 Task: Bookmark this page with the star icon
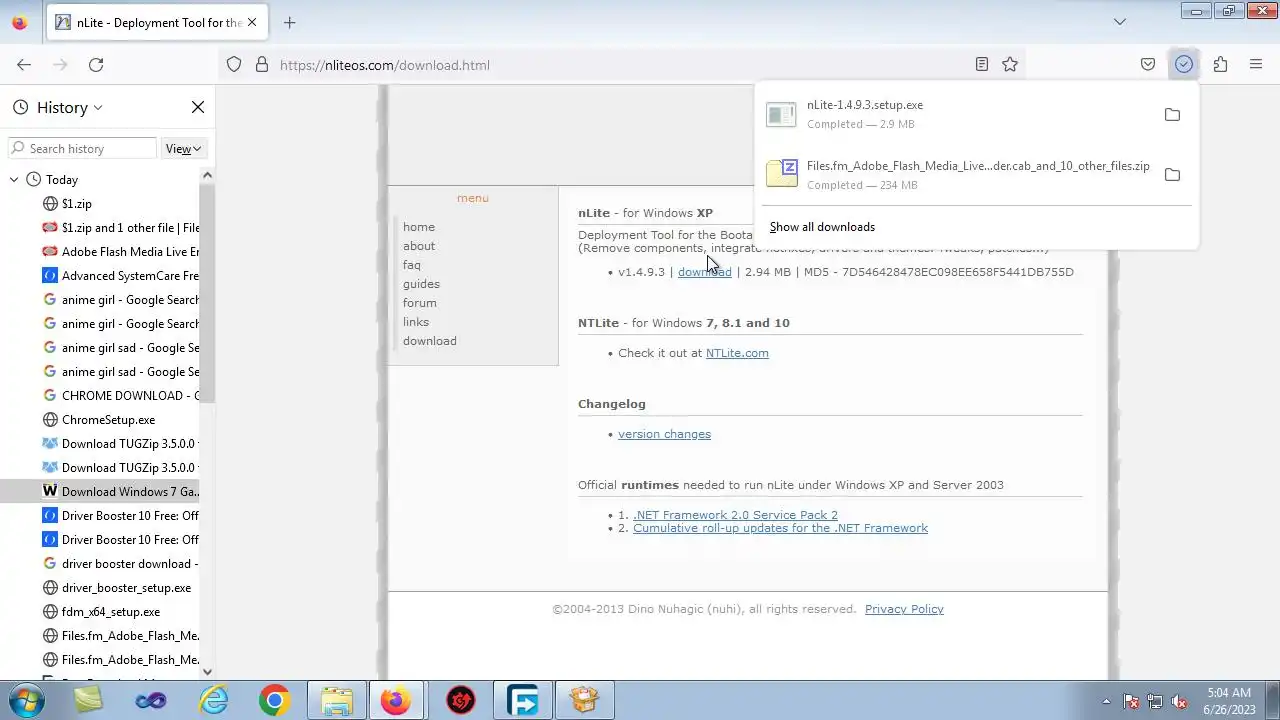pos(1010,65)
